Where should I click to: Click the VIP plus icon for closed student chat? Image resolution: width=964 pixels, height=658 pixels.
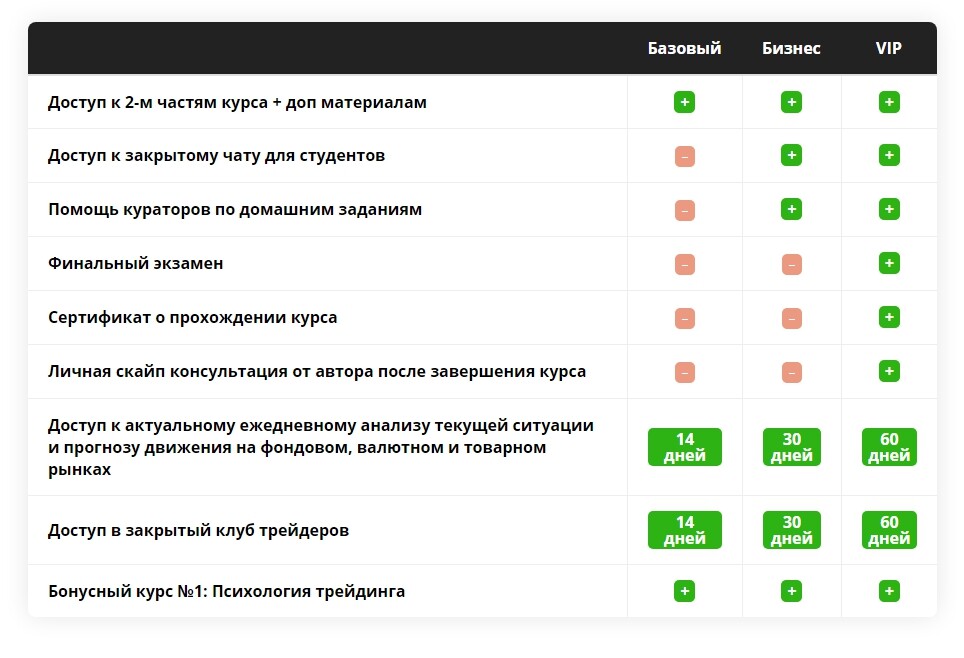click(889, 155)
